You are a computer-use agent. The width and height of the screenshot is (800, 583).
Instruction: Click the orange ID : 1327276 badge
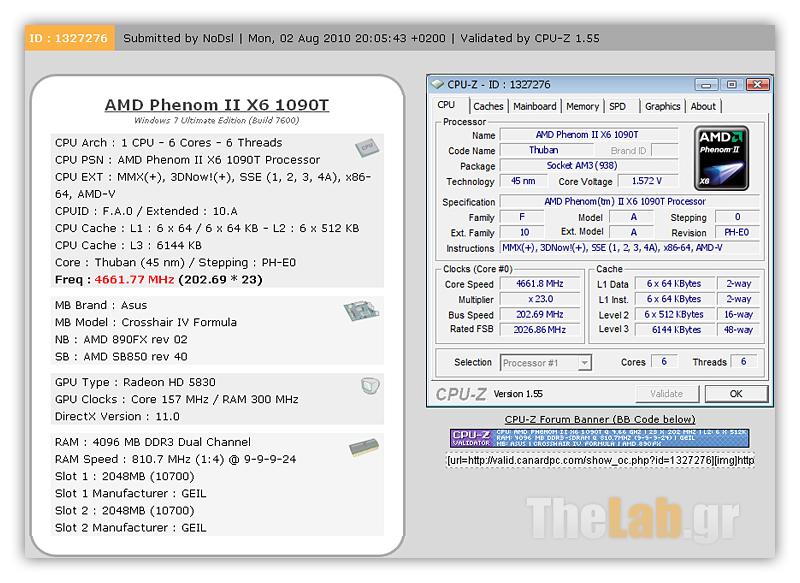tap(69, 38)
